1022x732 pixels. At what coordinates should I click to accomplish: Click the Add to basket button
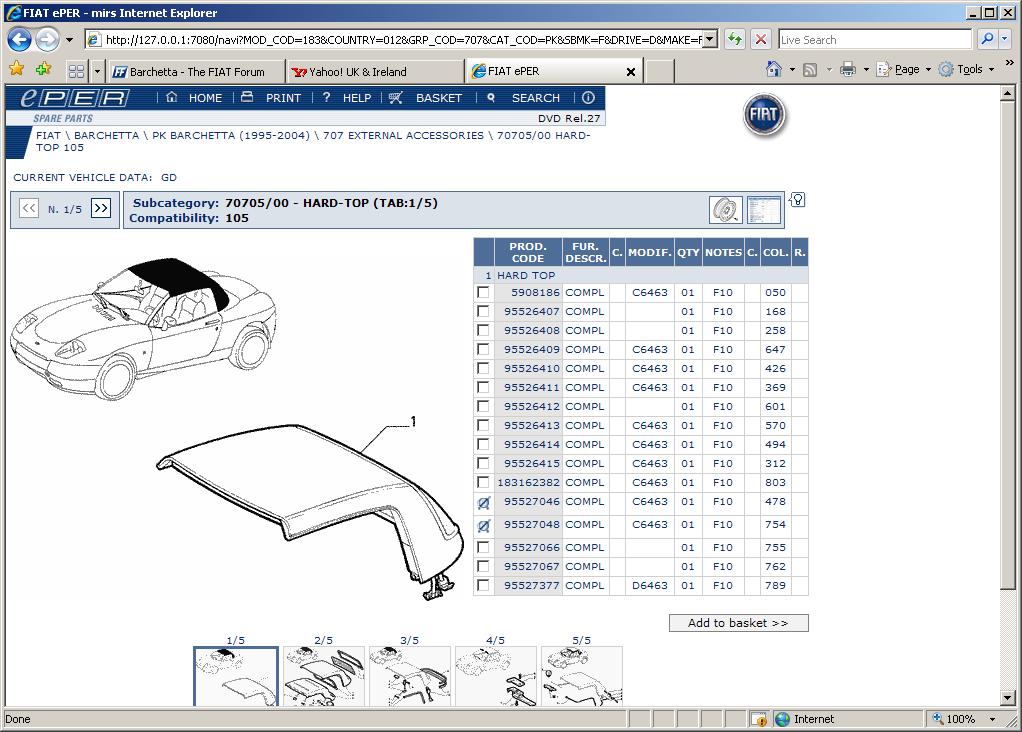738,623
